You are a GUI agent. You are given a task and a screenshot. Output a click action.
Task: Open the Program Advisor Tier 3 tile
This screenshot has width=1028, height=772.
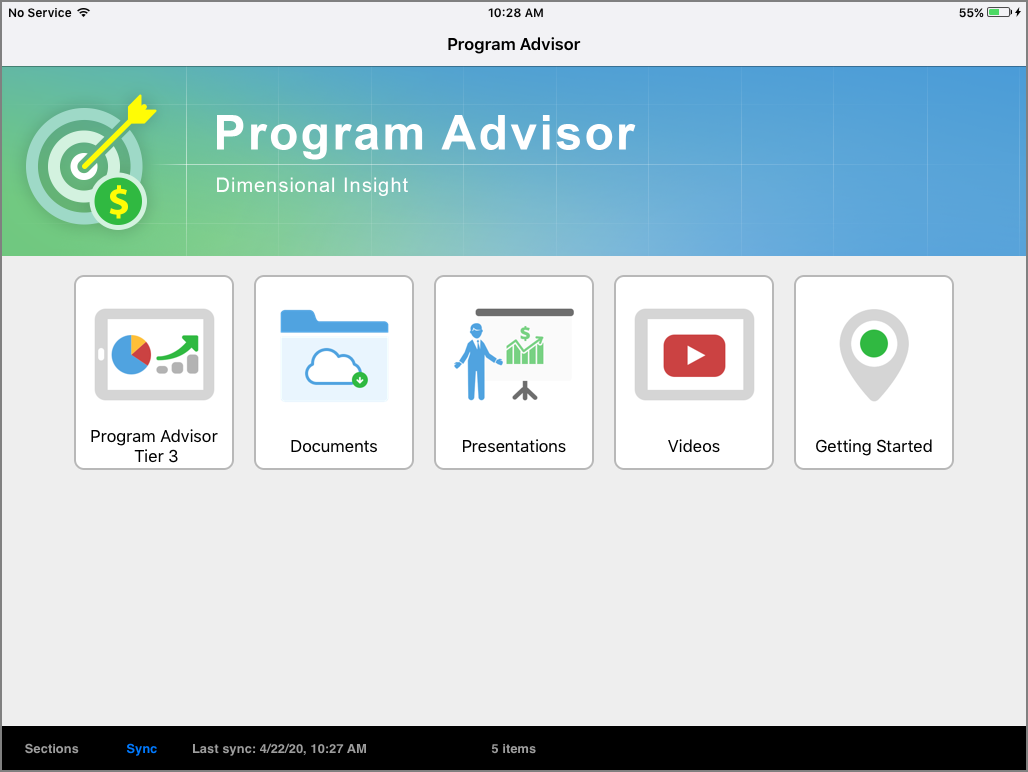[153, 372]
